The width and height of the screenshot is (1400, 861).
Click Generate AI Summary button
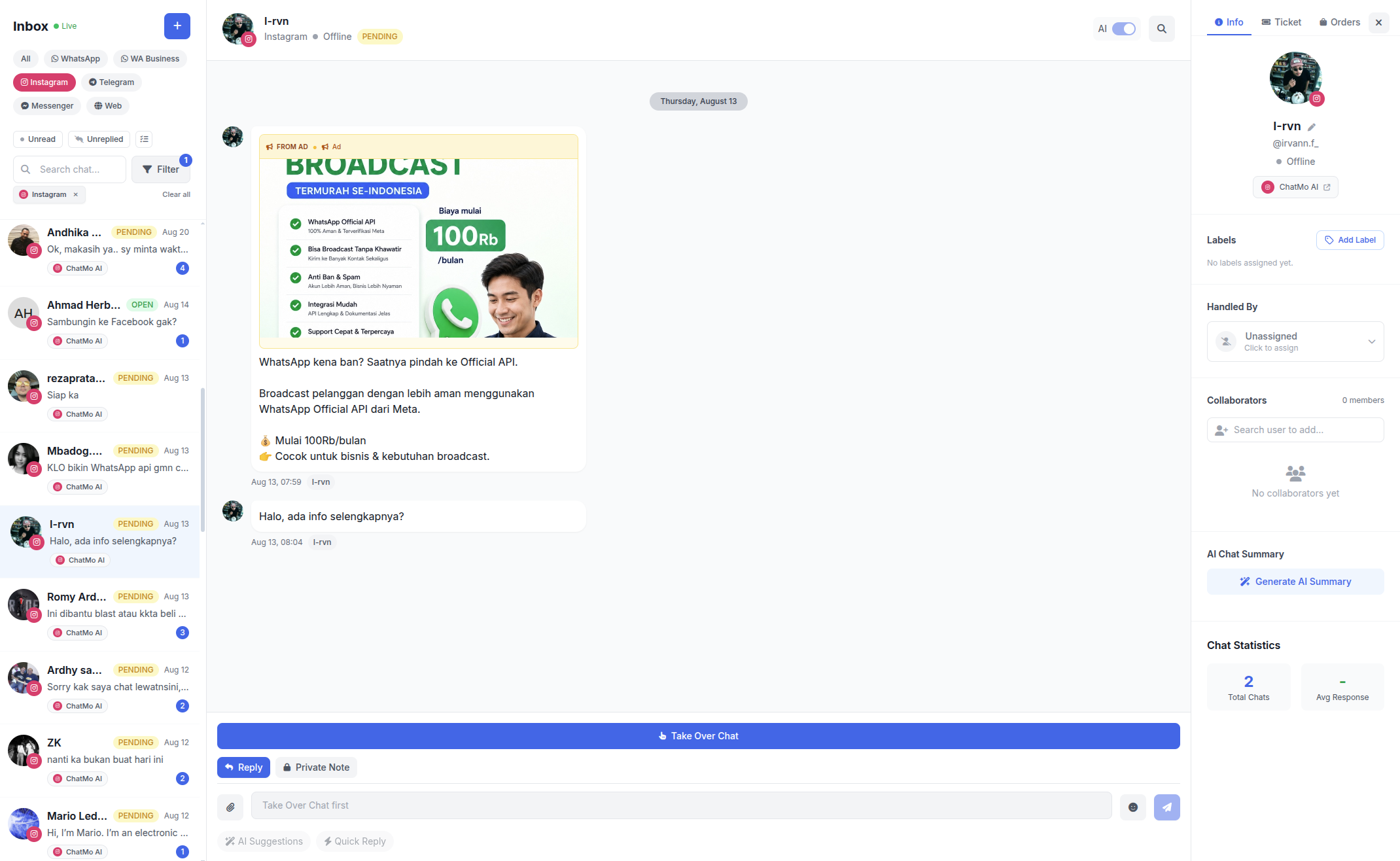pos(1295,582)
